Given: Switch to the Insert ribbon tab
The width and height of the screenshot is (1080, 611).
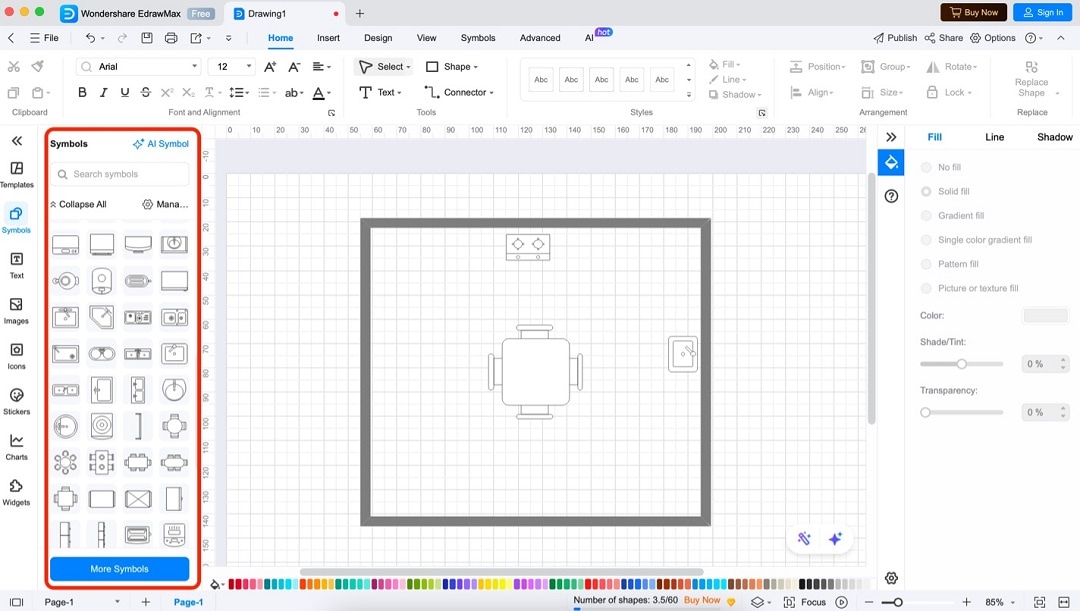Looking at the screenshot, I should pyautogui.click(x=329, y=38).
